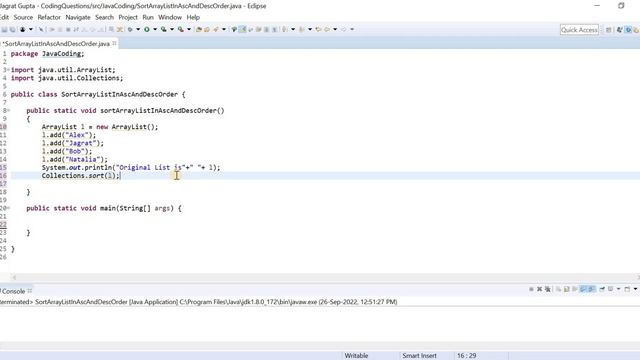The height and width of the screenshot is (360, 640).
Task: Switch to the Debug perspective icon
Action: tap(636, 30)
